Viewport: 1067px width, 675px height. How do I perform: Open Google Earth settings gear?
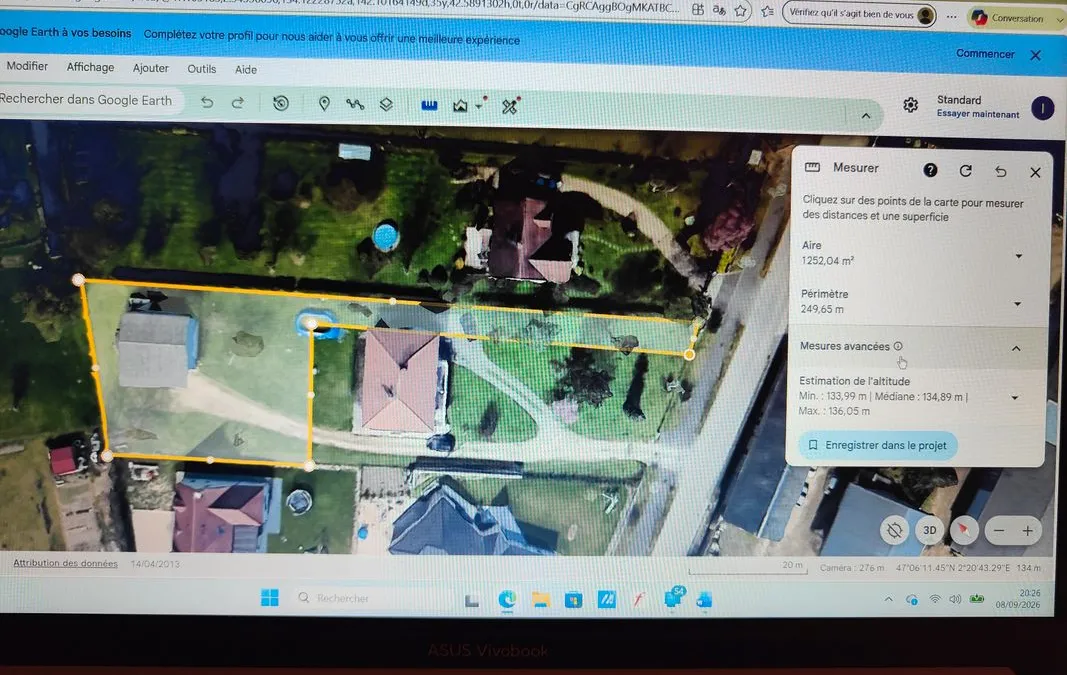click(910, 105)
